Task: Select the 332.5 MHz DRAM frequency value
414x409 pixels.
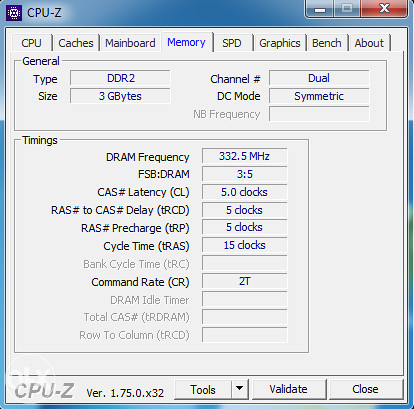Action: [244, 156]
